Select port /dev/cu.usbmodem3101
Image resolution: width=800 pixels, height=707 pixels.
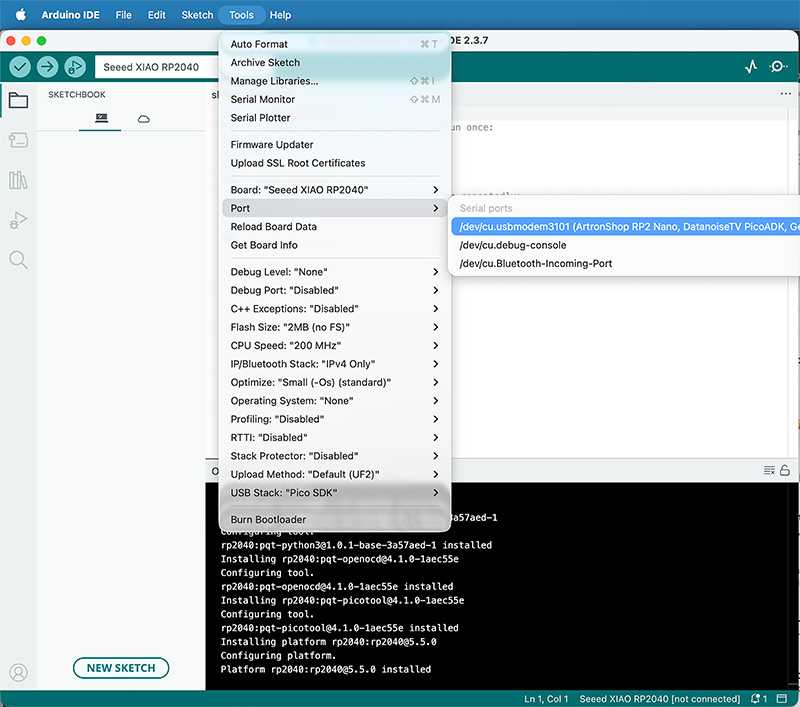coord(626,226)
